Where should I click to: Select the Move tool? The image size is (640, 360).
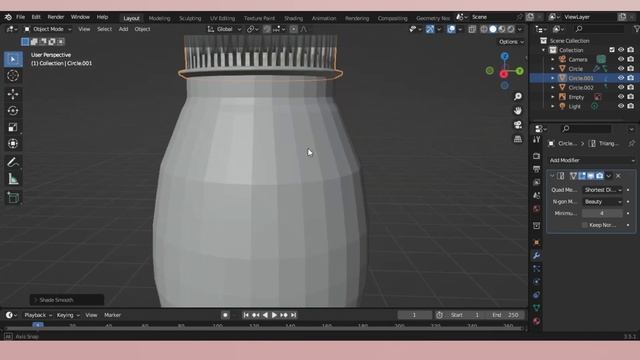[x=13, y=94]
